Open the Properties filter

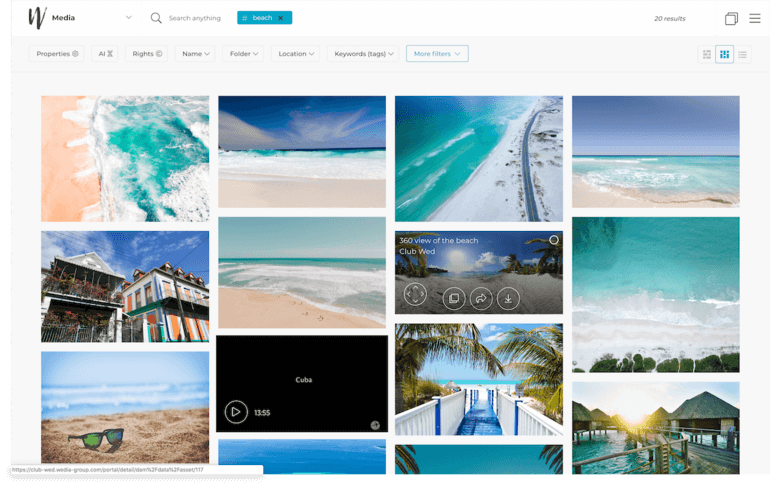56,54
